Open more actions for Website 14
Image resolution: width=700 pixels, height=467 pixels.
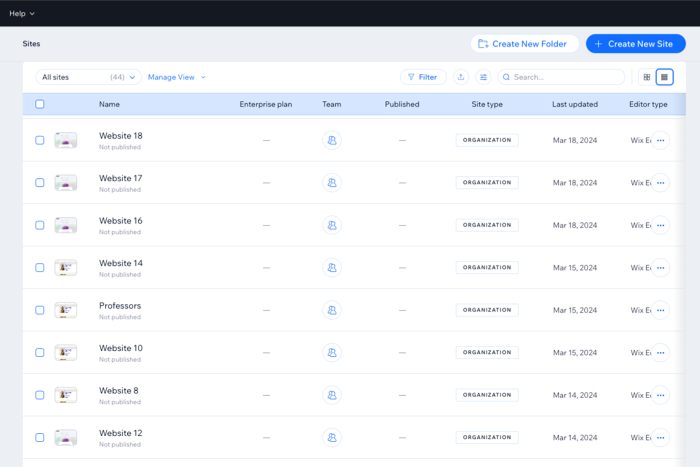tap(661, 267)
